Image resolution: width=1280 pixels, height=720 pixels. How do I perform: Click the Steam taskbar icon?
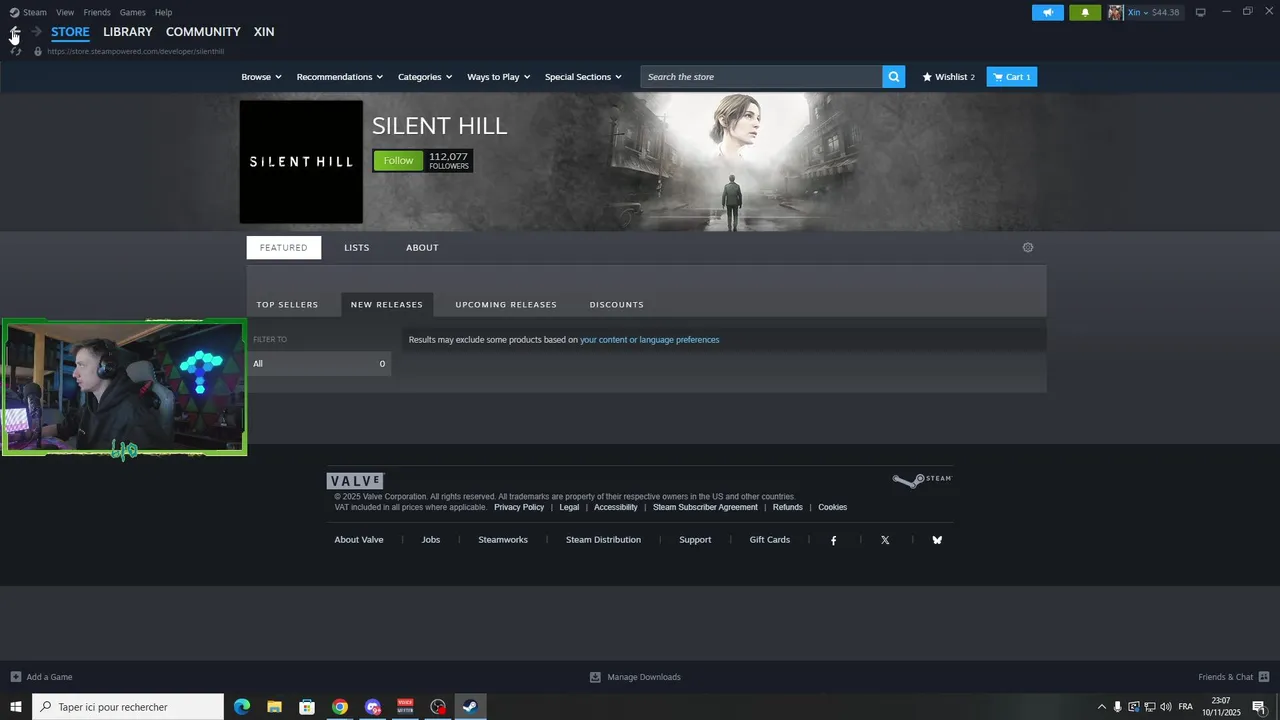(x=470, y=707)
